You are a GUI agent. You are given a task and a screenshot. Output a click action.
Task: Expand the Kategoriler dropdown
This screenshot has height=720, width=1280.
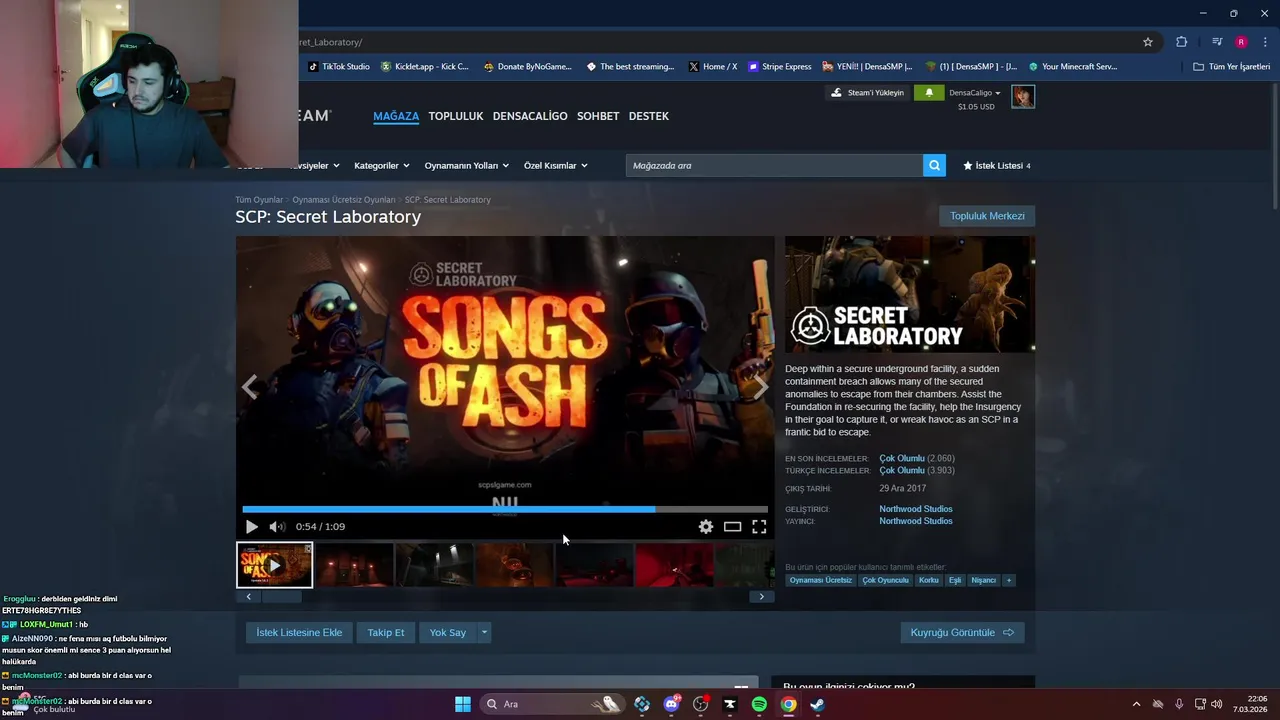tap(382, 166)
